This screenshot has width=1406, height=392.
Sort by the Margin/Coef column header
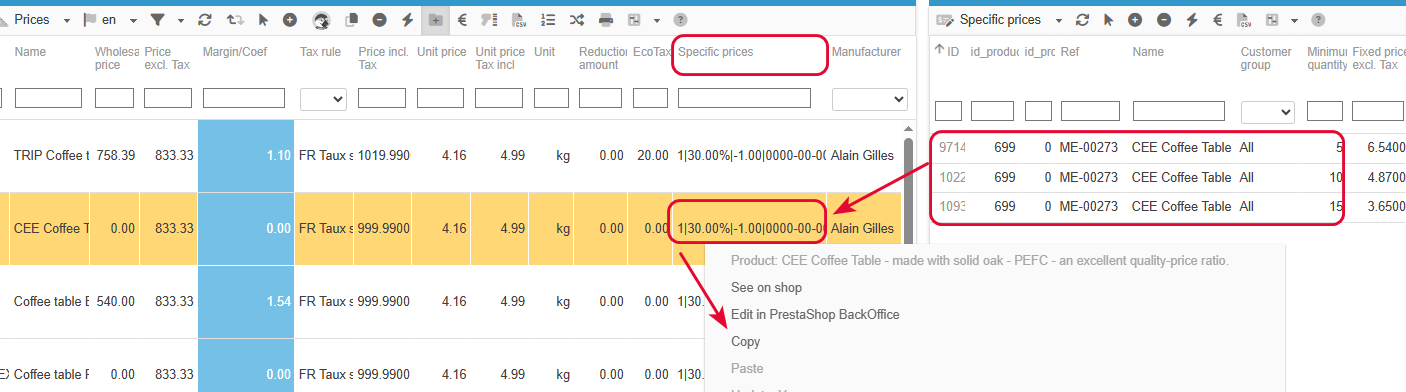[234, 52]
